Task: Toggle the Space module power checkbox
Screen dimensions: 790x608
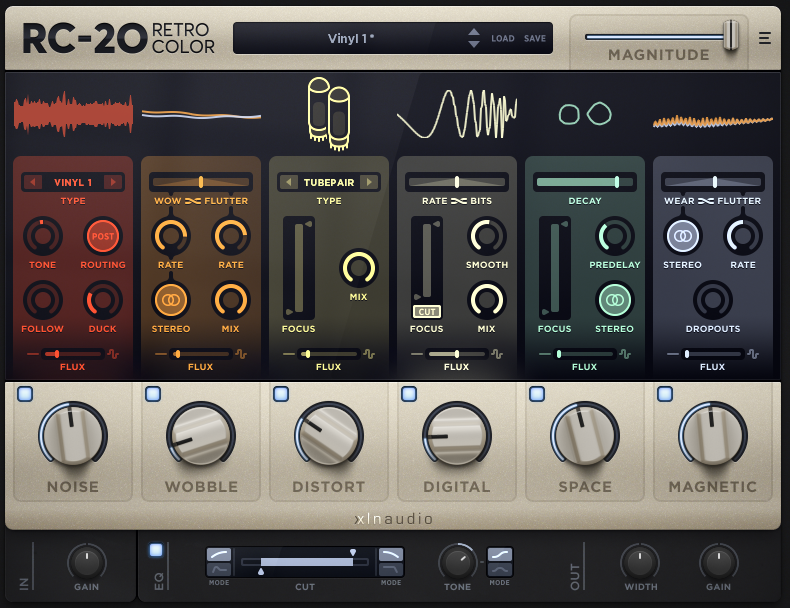Action: [537, 393]
